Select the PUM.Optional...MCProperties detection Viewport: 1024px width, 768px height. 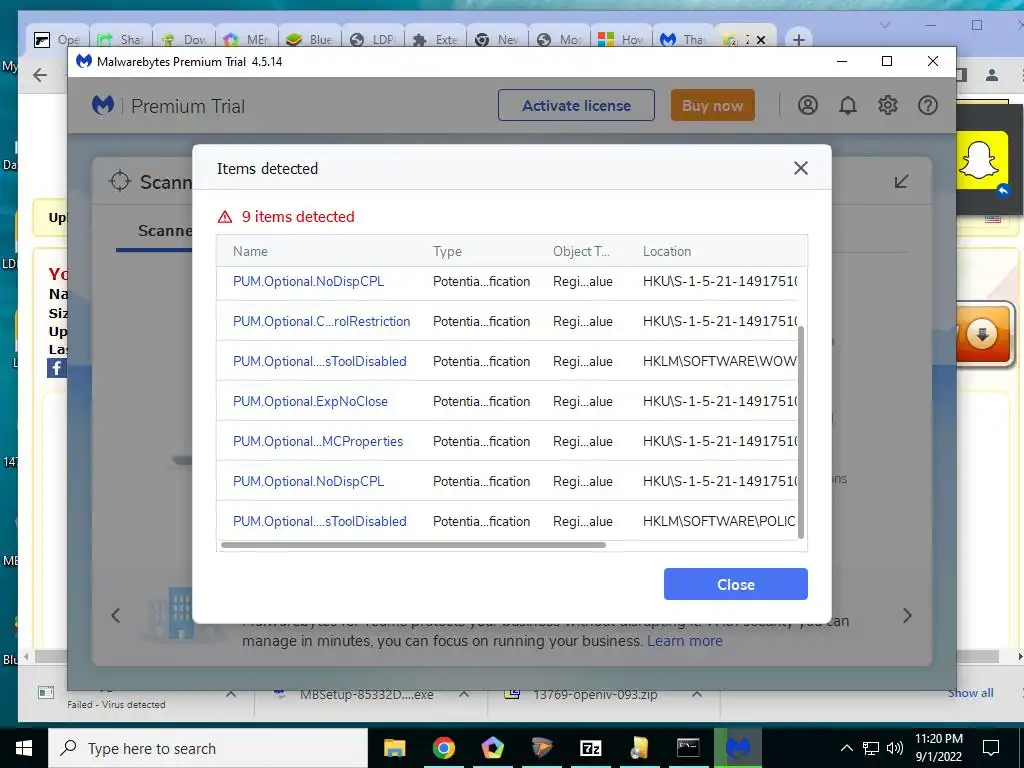pos(318,441)
